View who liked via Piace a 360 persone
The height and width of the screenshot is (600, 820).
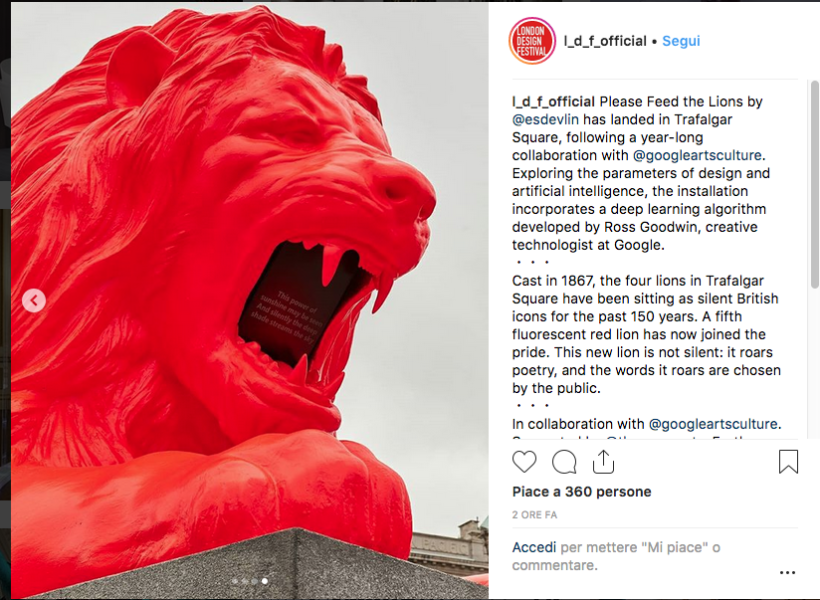tap(582, 492)
